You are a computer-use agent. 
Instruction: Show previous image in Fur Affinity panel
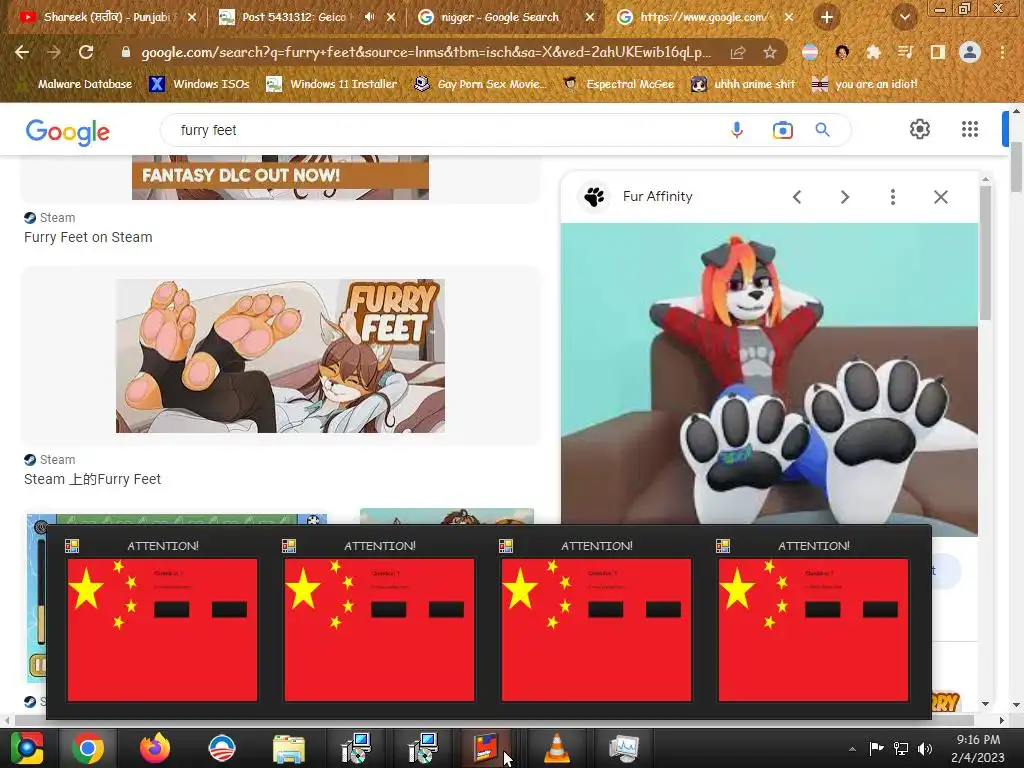click(x=797, y=197)
